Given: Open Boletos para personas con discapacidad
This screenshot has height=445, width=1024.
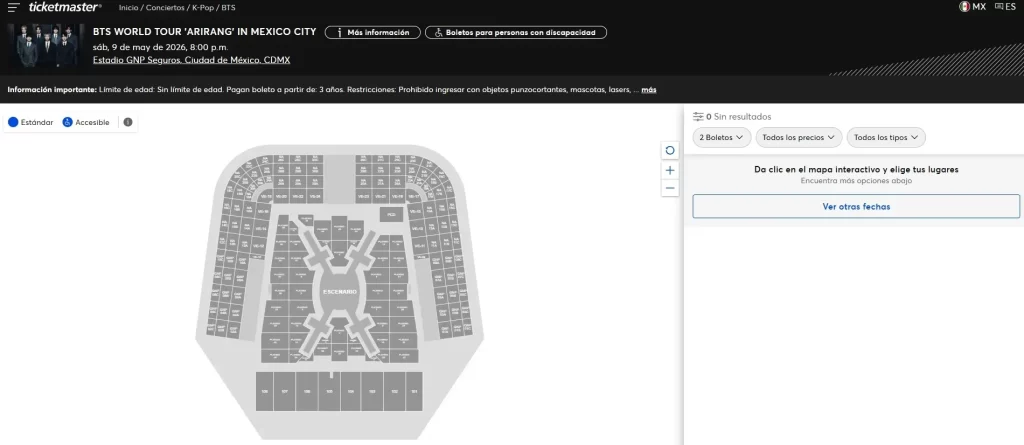Looking at the screenshot, I should 516,33.
